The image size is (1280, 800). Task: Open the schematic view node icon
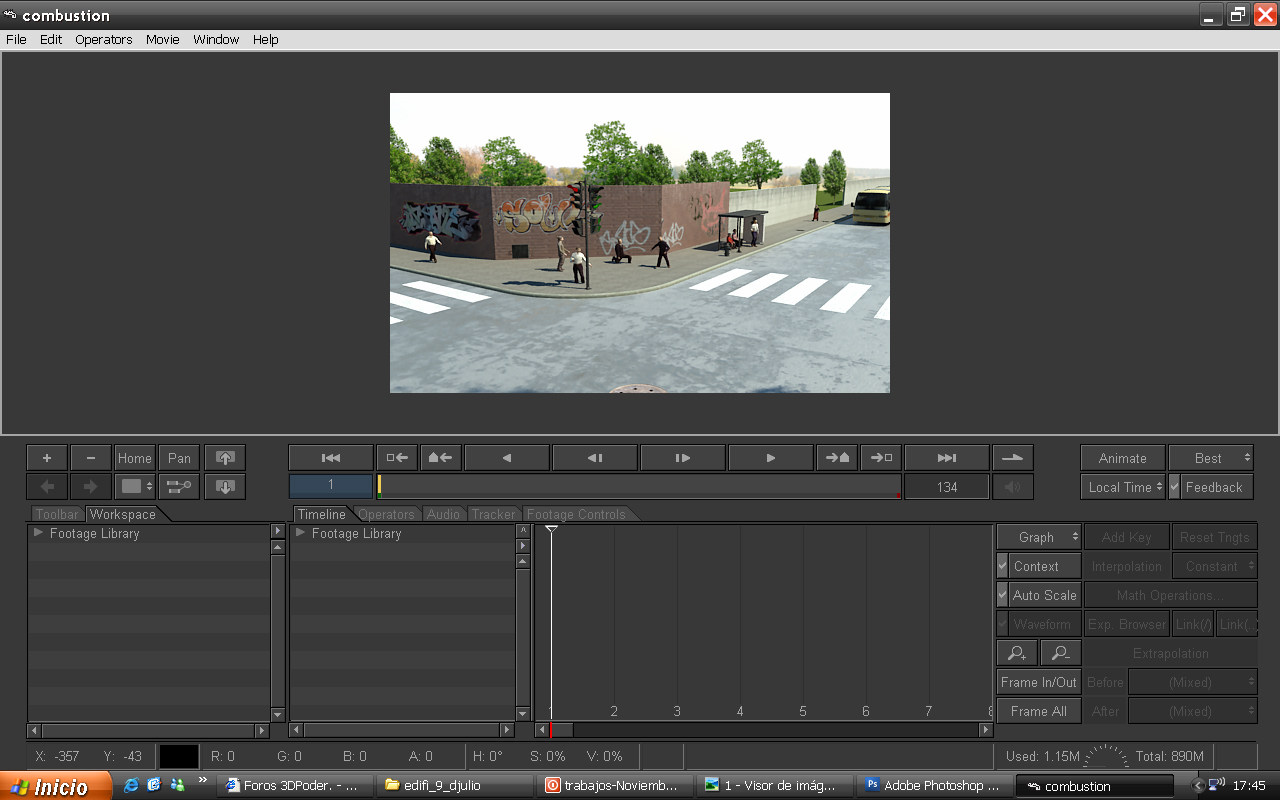[179, 487]
